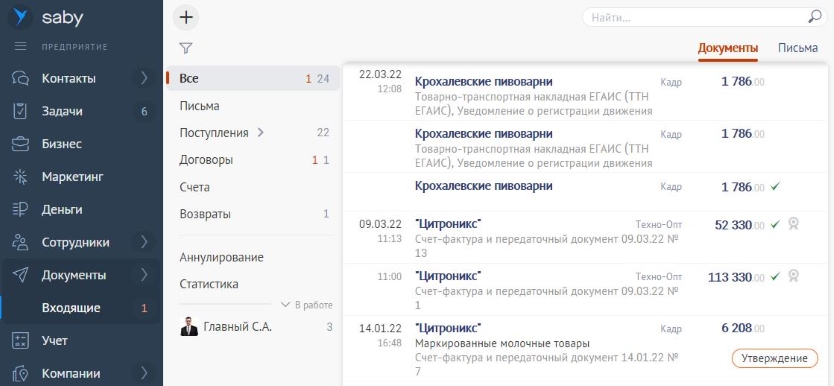The image size is (834, 386).
Task: Switch to the Письма tab
Action: point(797,48)
